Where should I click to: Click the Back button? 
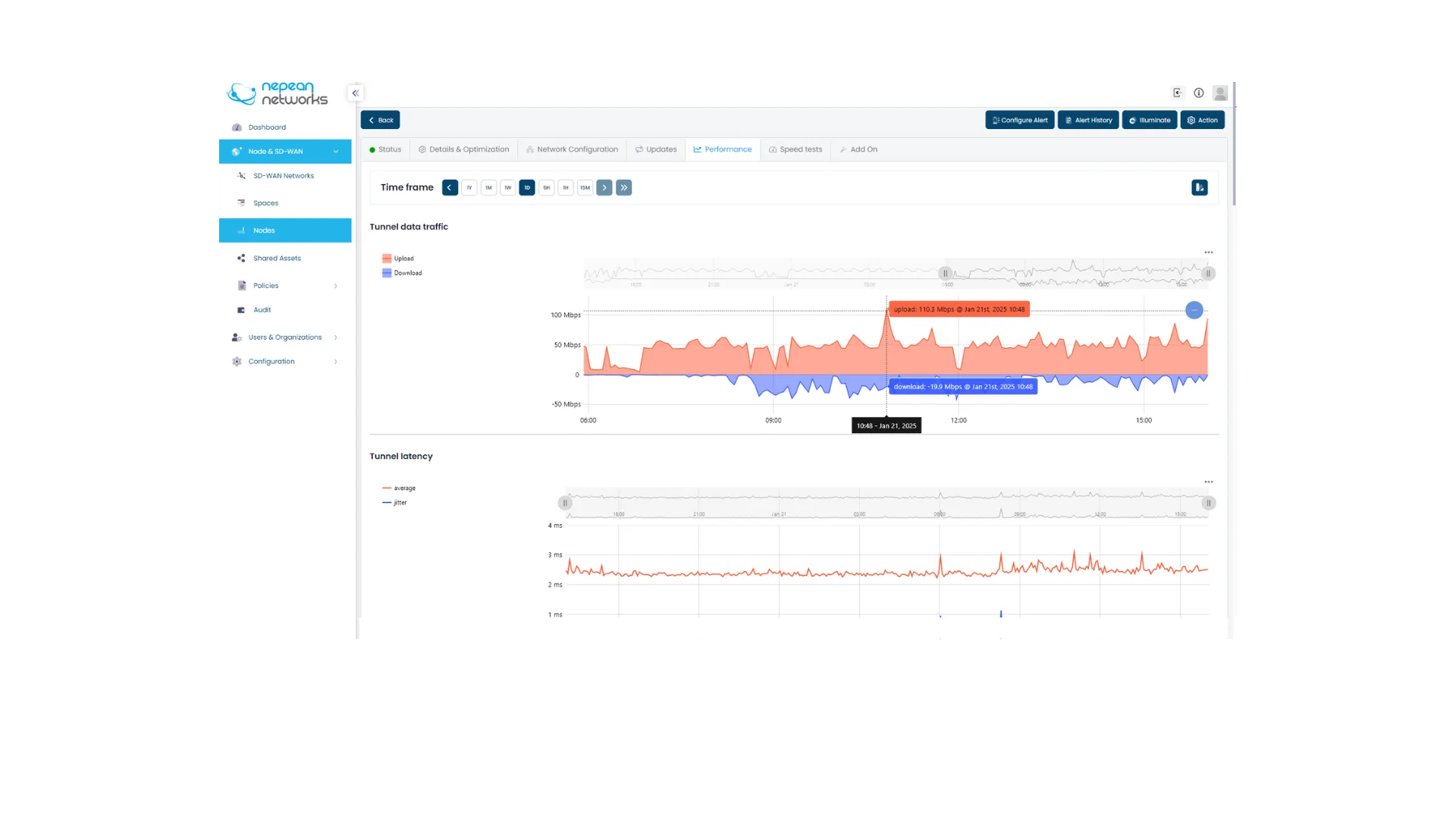tap(380, 120)
